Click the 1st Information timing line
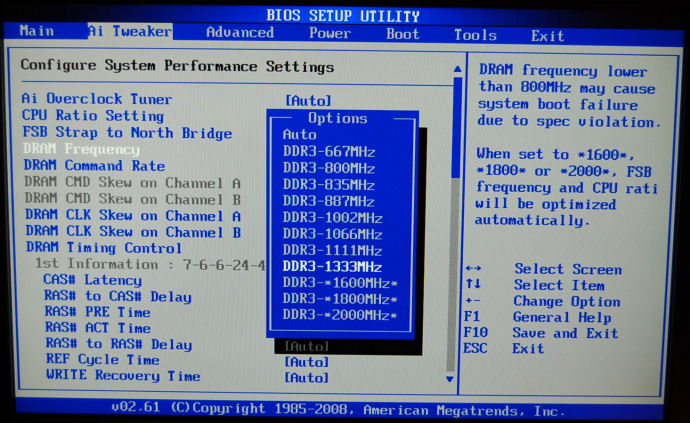The image size is (690, 423). click(150, 264)
